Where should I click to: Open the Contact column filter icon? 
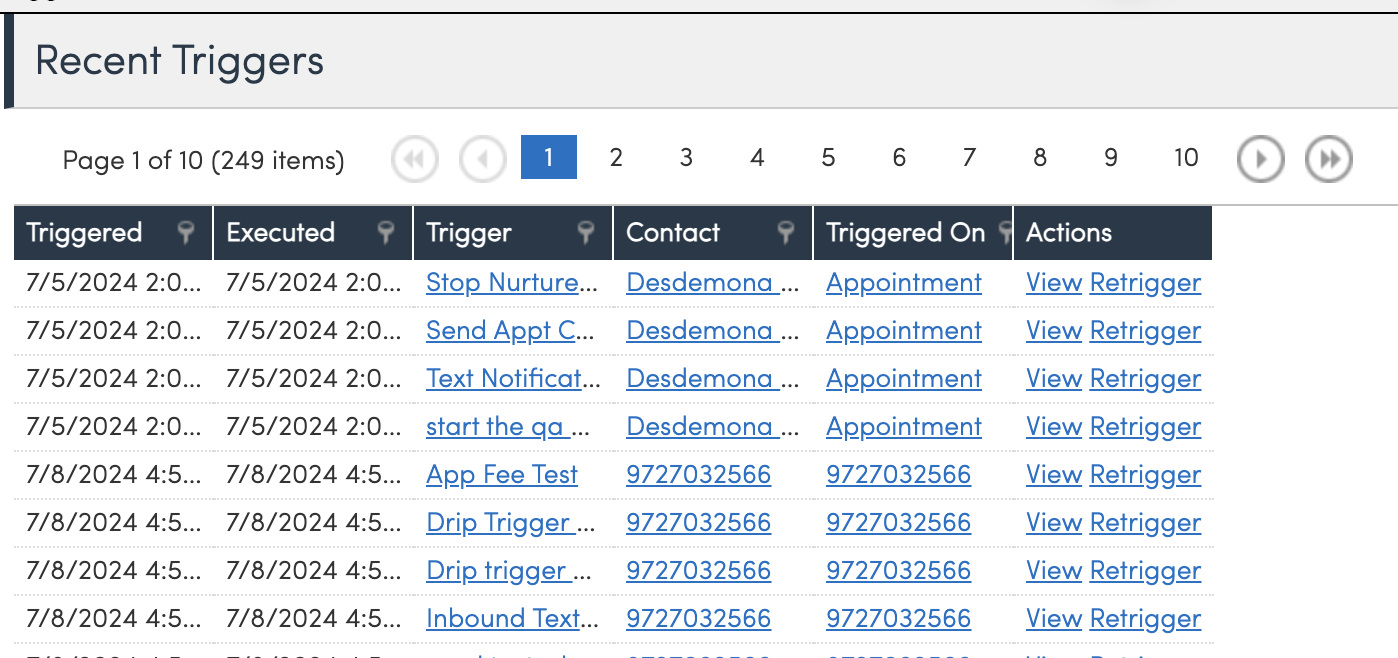click(786, 233)
